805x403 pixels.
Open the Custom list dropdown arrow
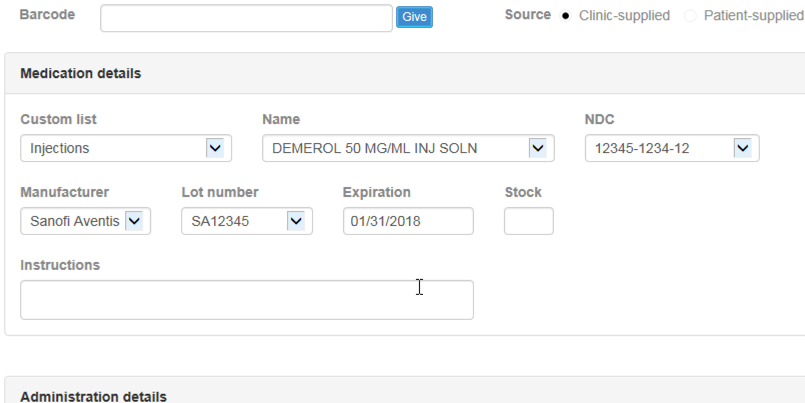[215, 148]
